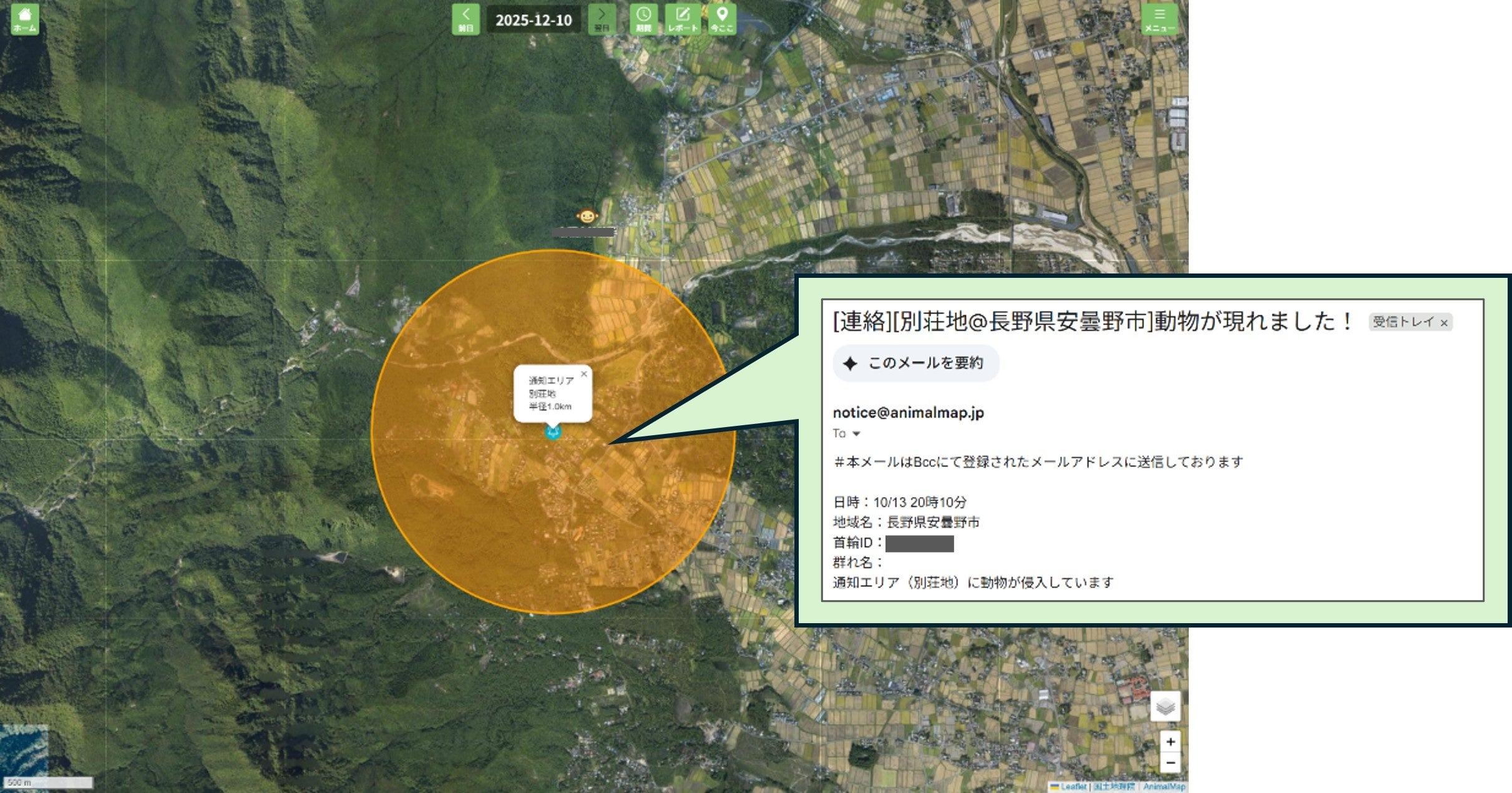
Task: Click the monkey animal marker
Action: pyautogui.click(x=587, y=217)
